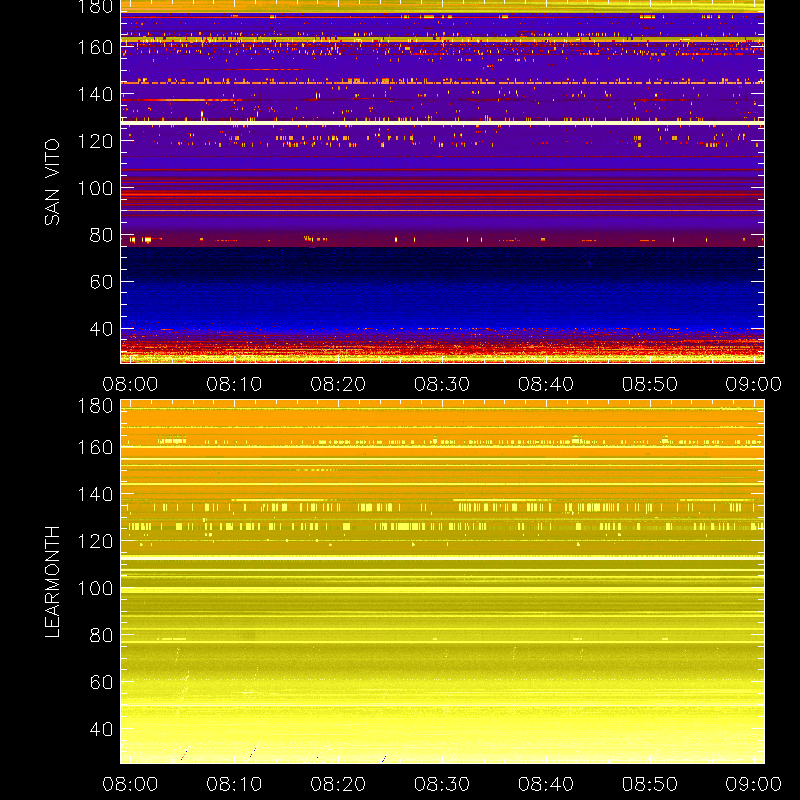Image resolution: width=800 pixels, height=800 pixels.
Task: Click 08:30 time label under San Vito plot
Action: click(x=442, y=384)
